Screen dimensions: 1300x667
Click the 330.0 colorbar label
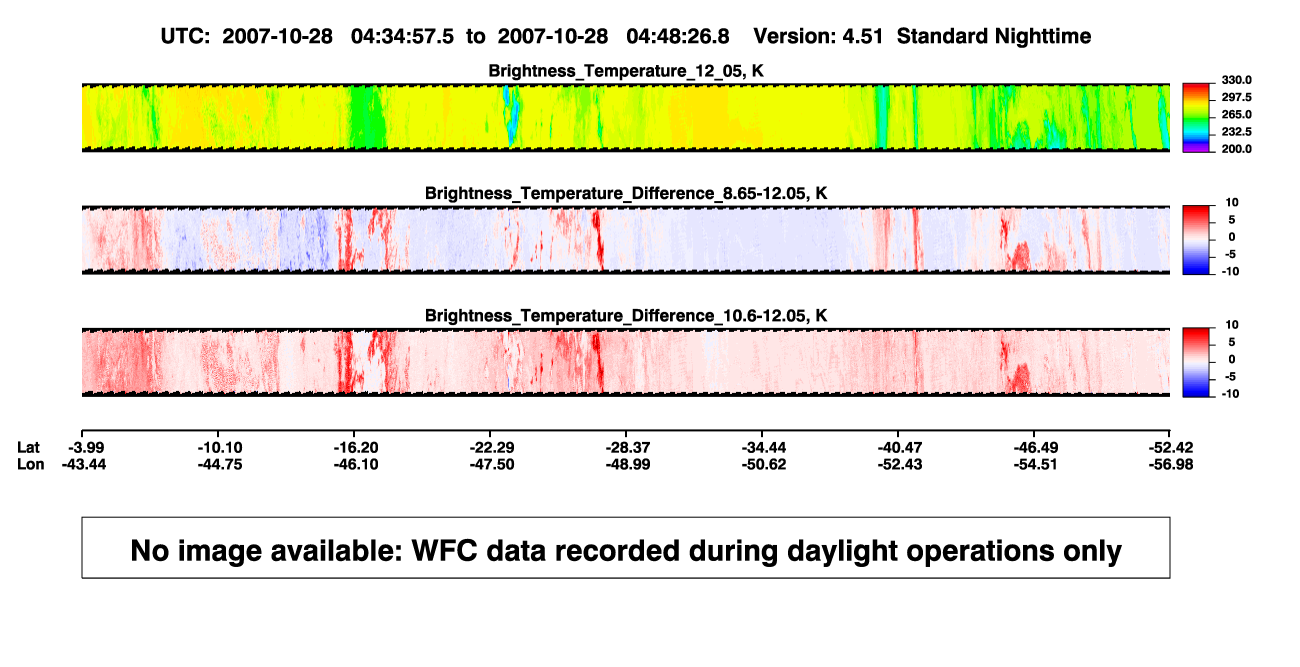[1236, 80]
